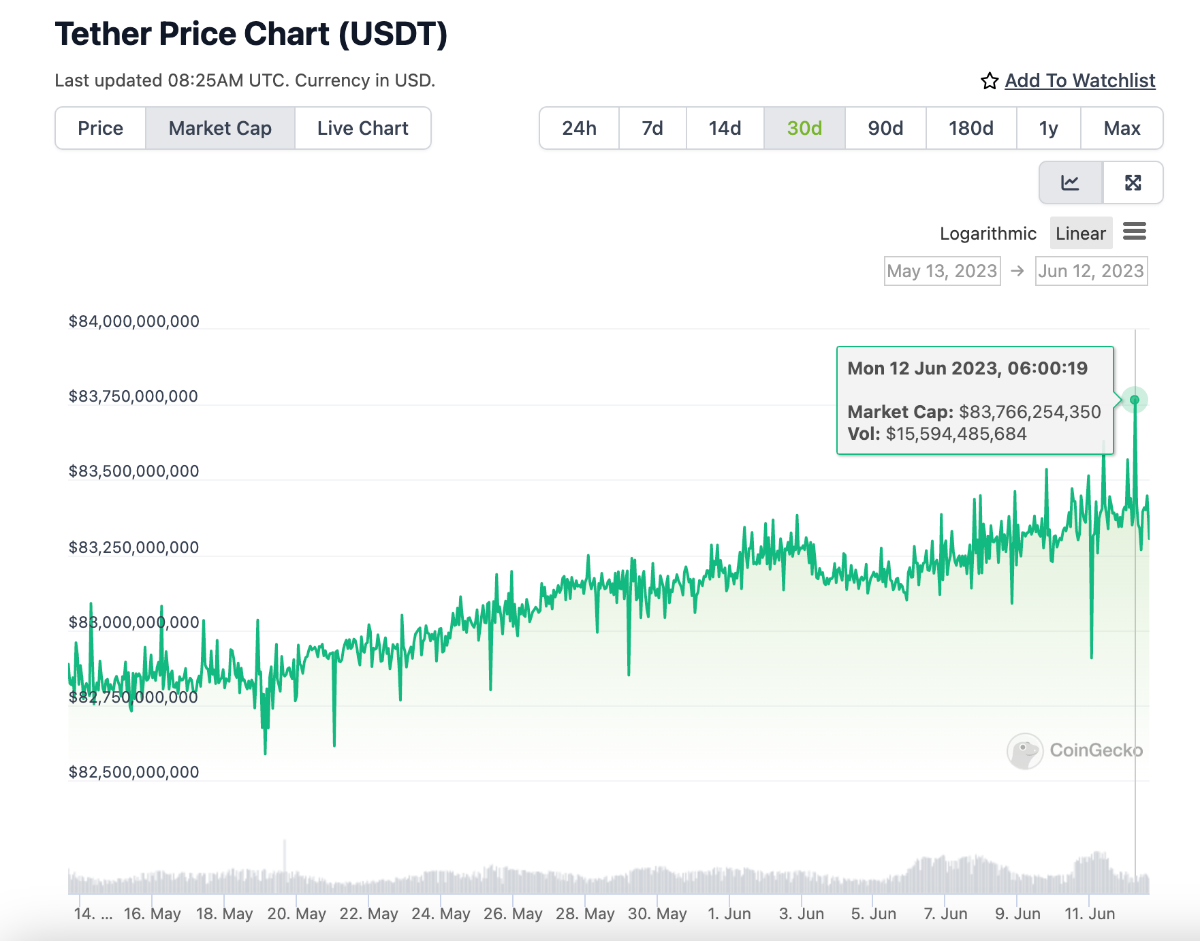This screenshot has width=1200, height=941.
Task: Click the 9. Jun date label
Action: coord(1017,914)
